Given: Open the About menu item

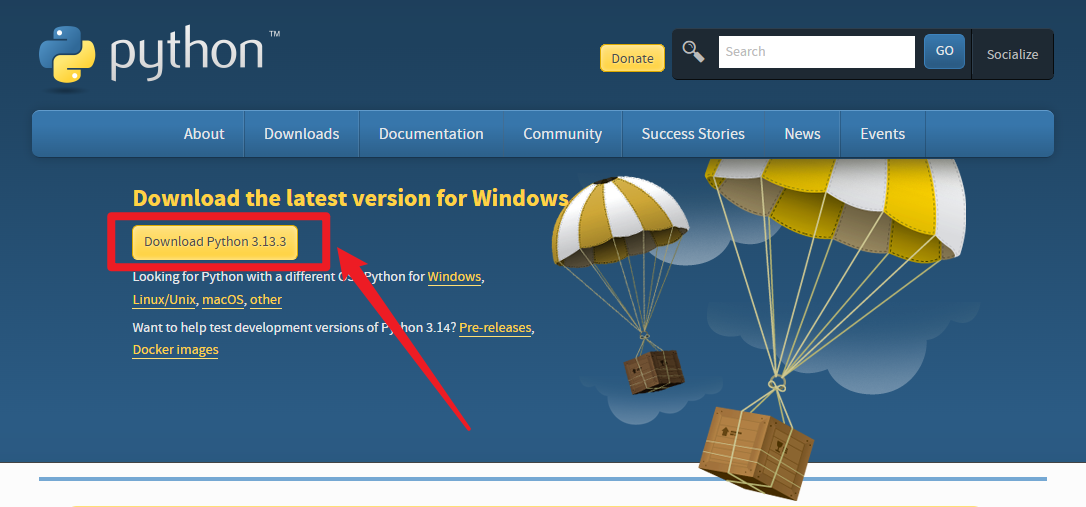Looking at the screenshot, I should point(204,134).
